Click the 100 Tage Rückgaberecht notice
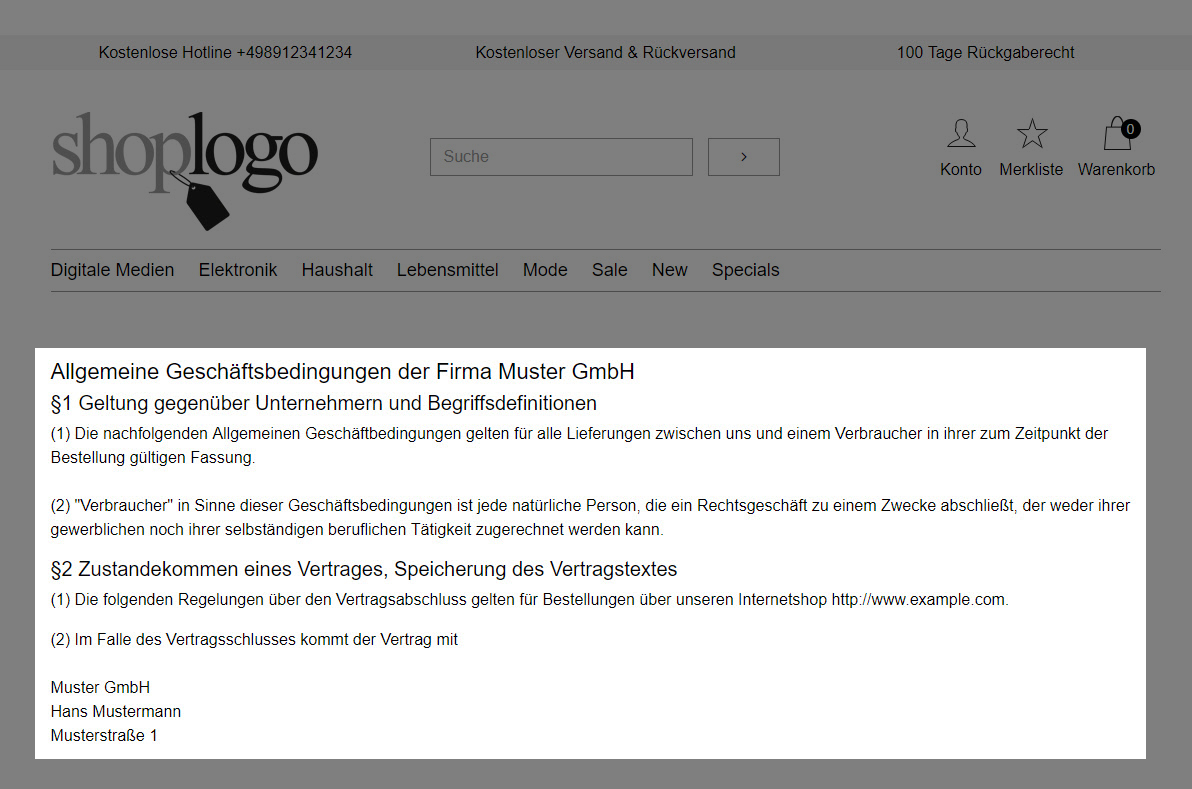The height and width of the screenshot is (789, 1192). click(x=985, y=52)
